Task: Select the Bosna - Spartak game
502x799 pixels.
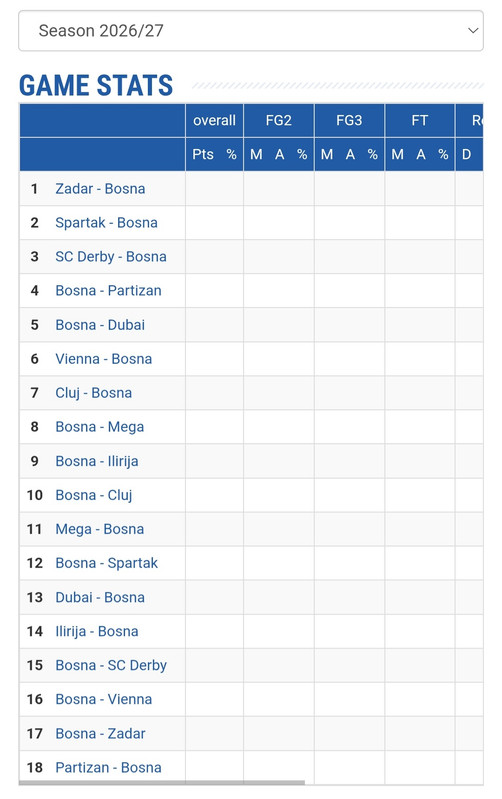Action: point(107,563)
